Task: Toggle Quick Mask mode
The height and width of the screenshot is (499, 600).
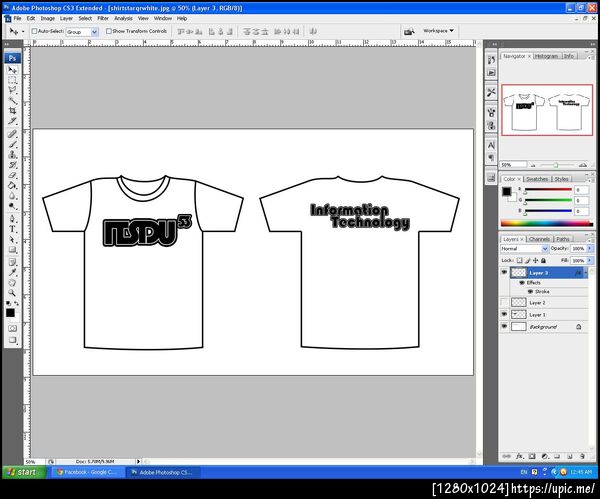Action: point(12,328)
